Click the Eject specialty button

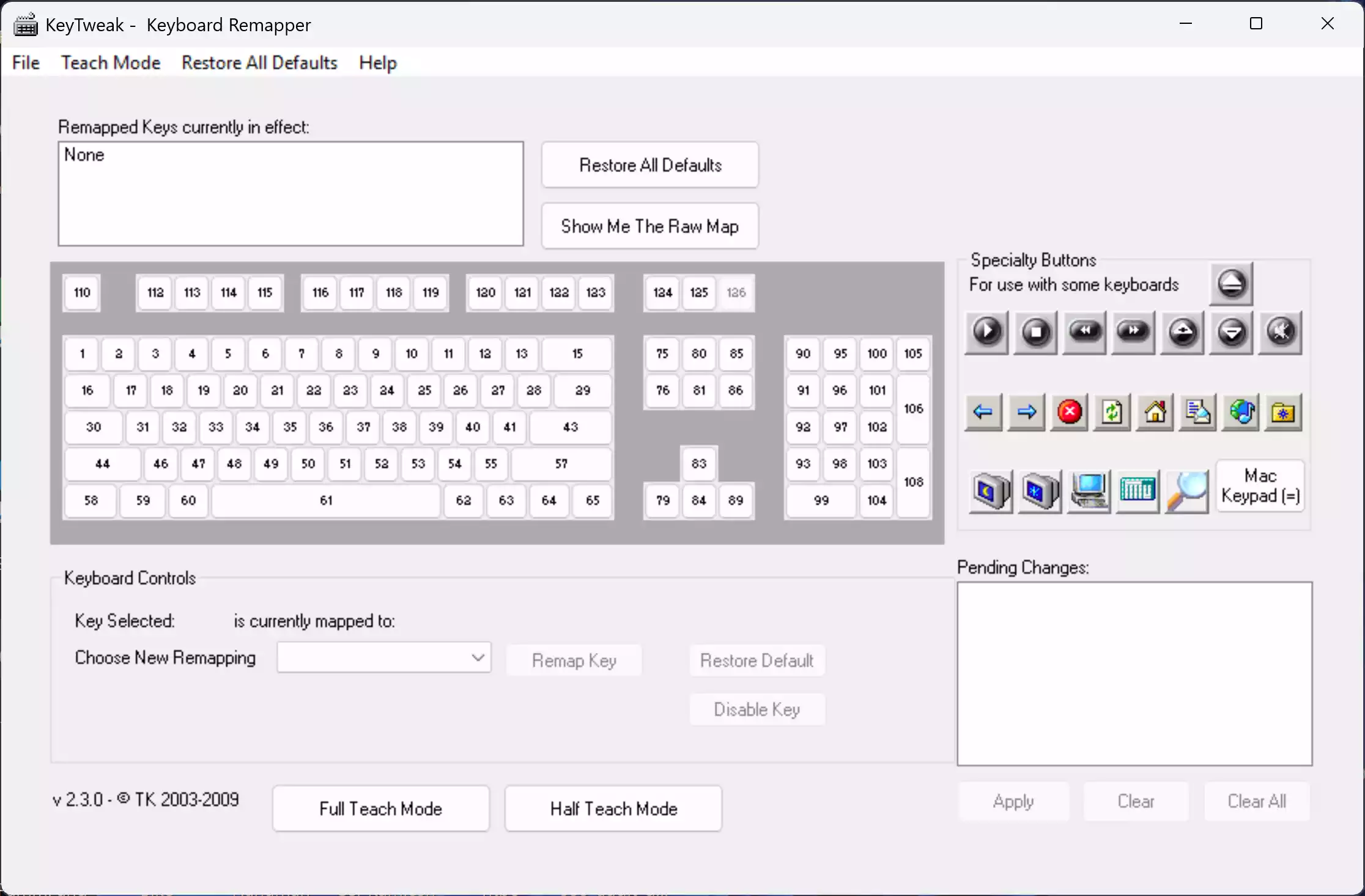(x=1230, y=283)
